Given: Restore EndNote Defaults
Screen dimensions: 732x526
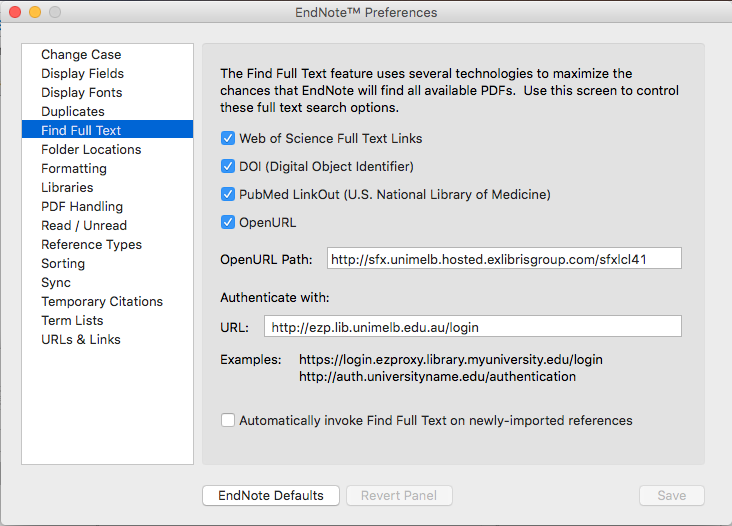Looking at the screenshot, I should point(271,495).
